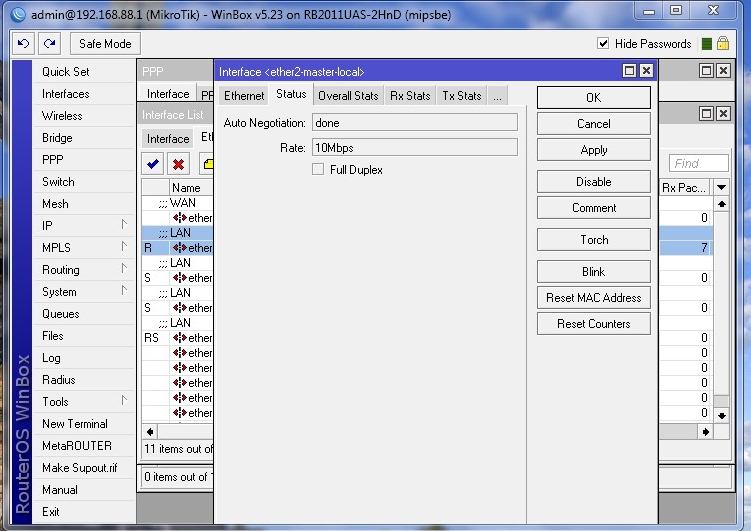This screenshot has width=751, height=531.
Task: Open the column dropdown beside Rx Pac...
Action: pyautogui.click(x=721, y=188)
